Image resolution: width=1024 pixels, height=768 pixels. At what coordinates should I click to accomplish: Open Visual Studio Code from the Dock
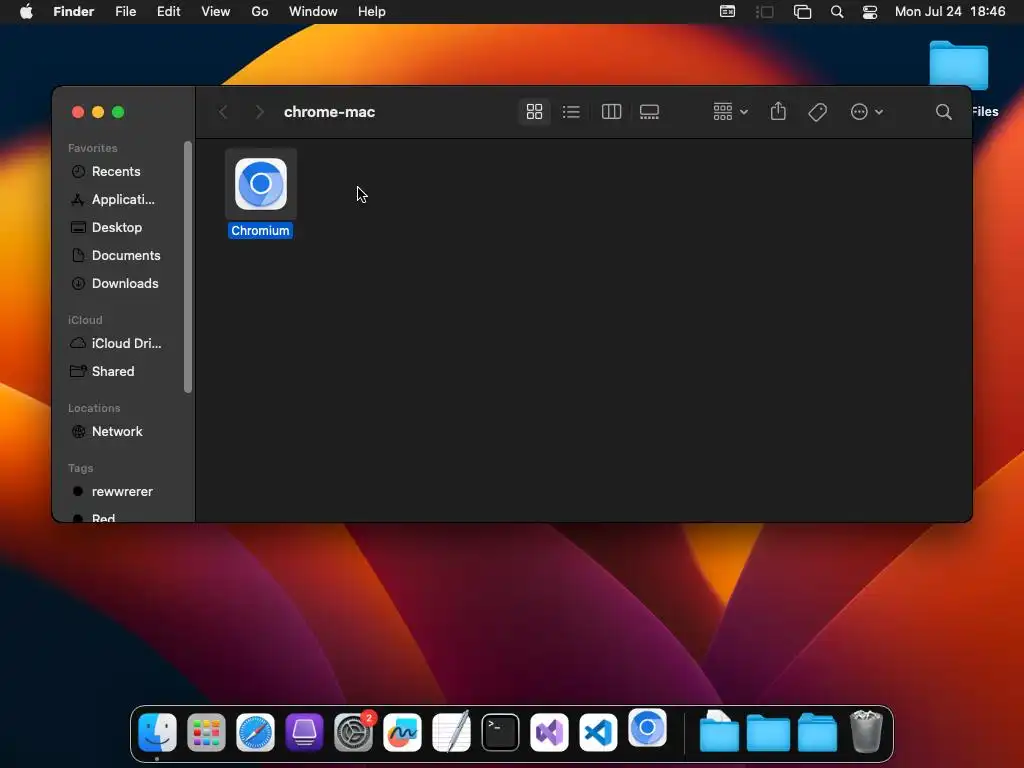tap(598, 732)
